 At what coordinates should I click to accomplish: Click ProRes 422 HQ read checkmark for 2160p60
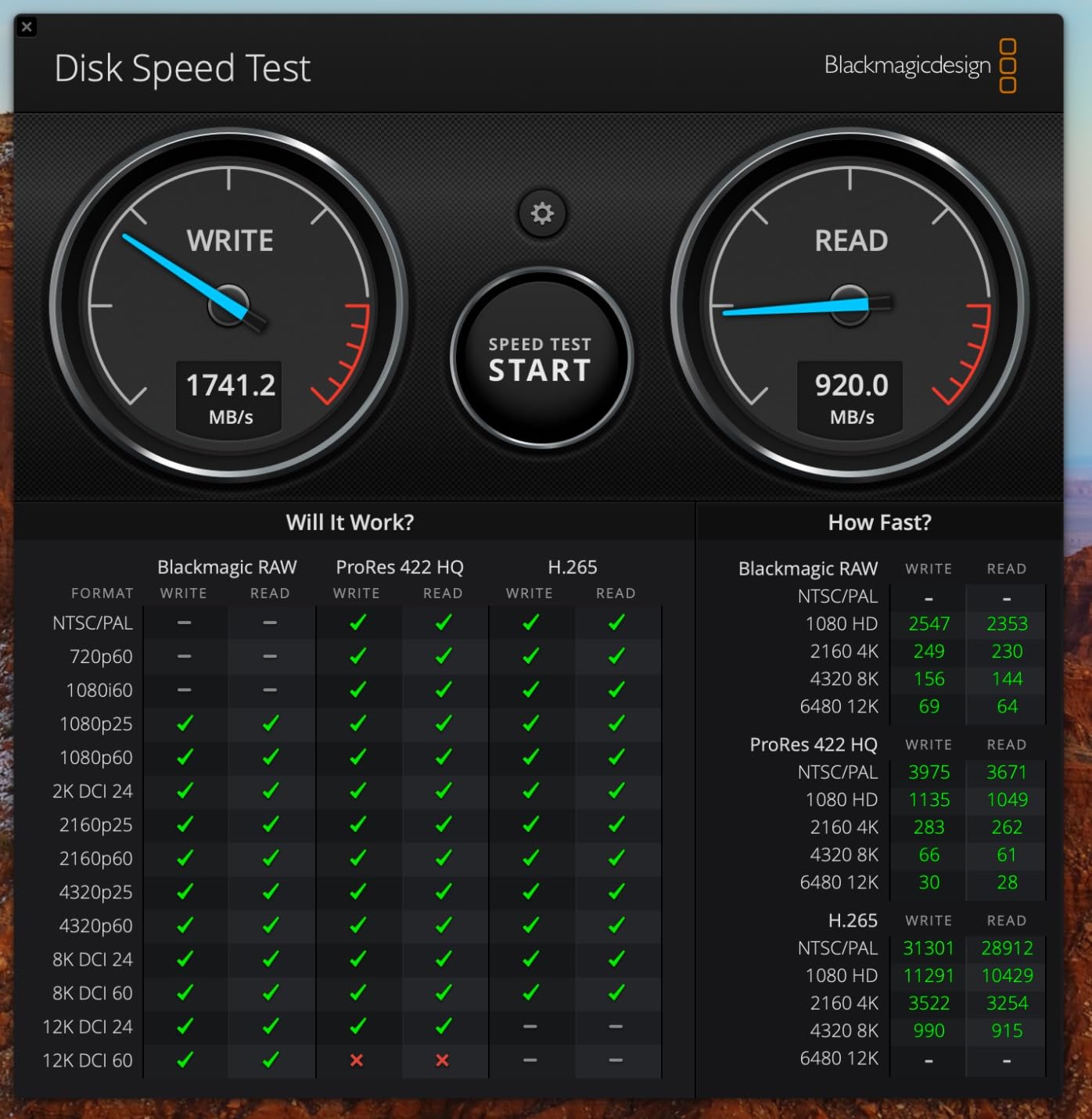coord(444,858)
